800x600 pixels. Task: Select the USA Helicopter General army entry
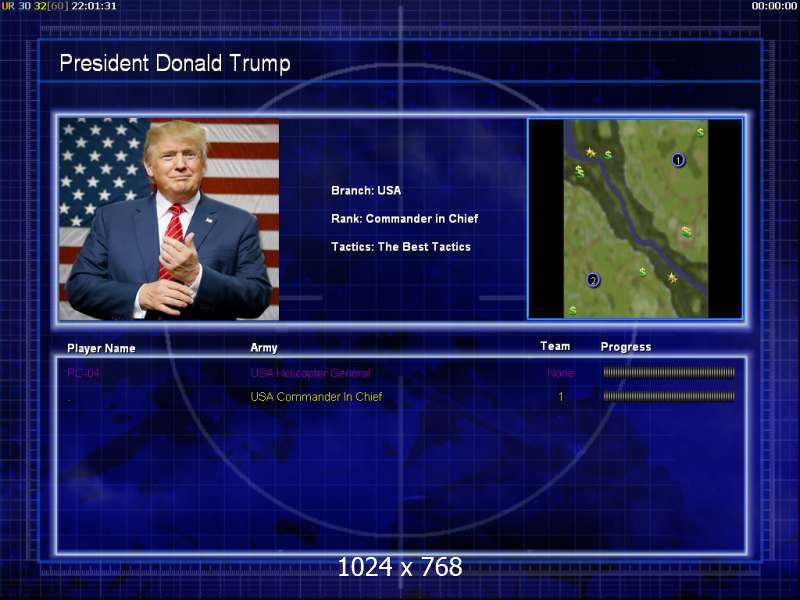(311, 373)
